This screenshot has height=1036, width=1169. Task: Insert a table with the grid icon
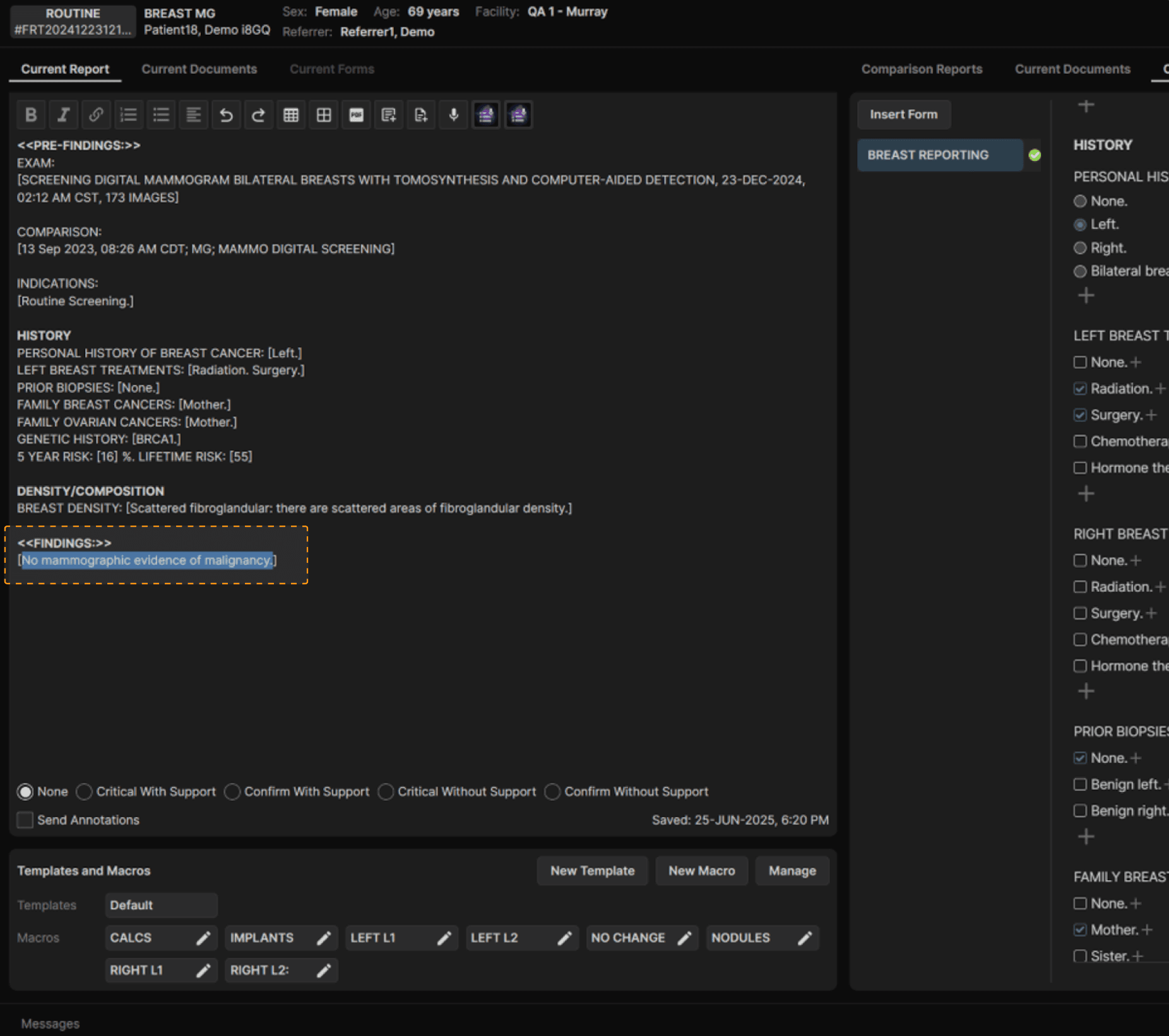click(x=291, y=115)
